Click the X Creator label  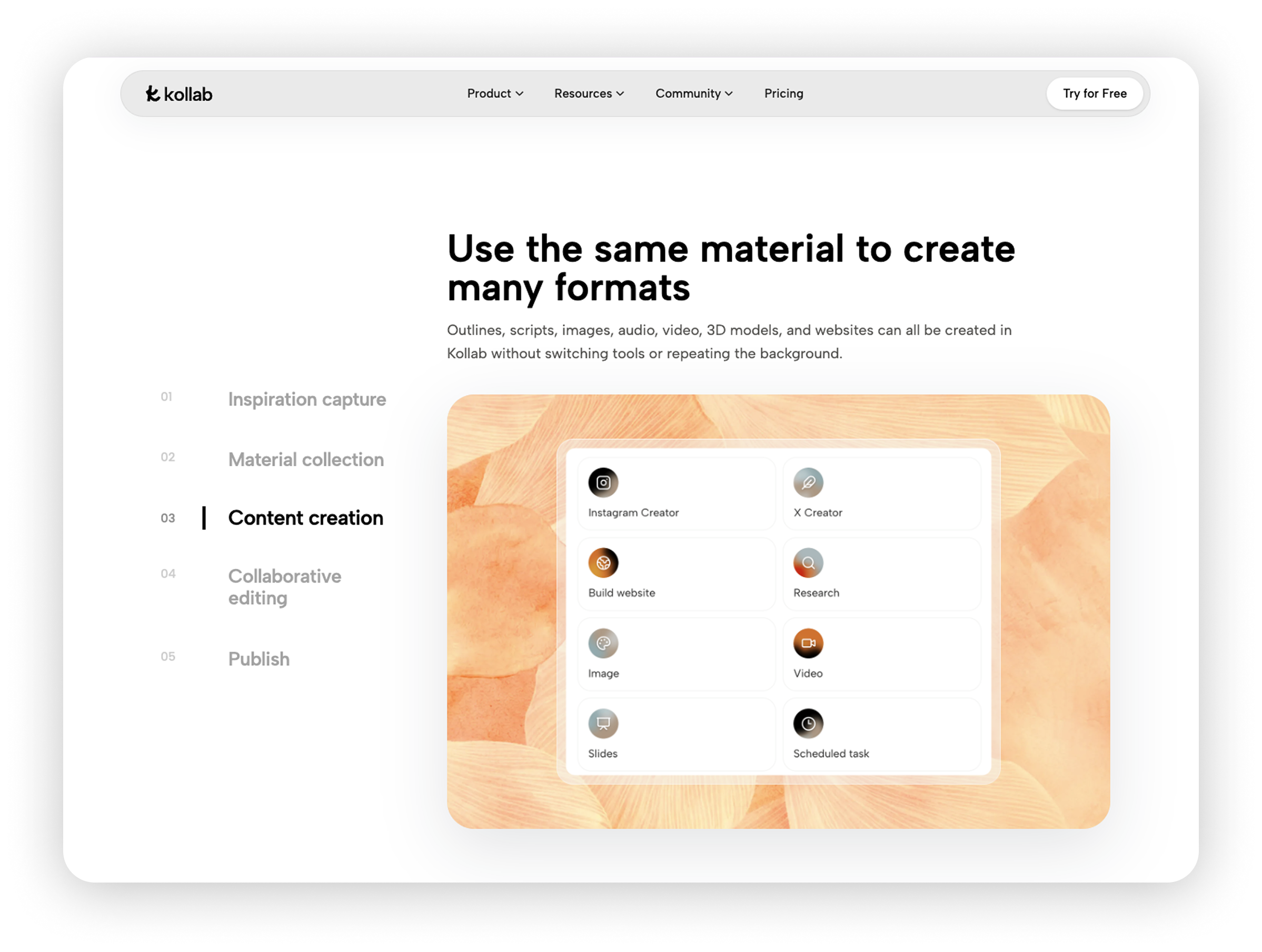818,512
